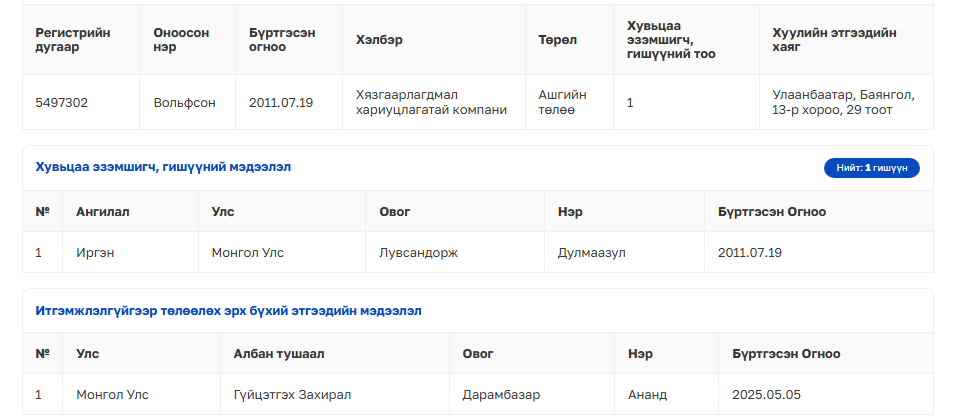This screenshot has width=956, height=420.
Task: Click the "Нийт: 1 гишүүн" badge
Action: 871,168
